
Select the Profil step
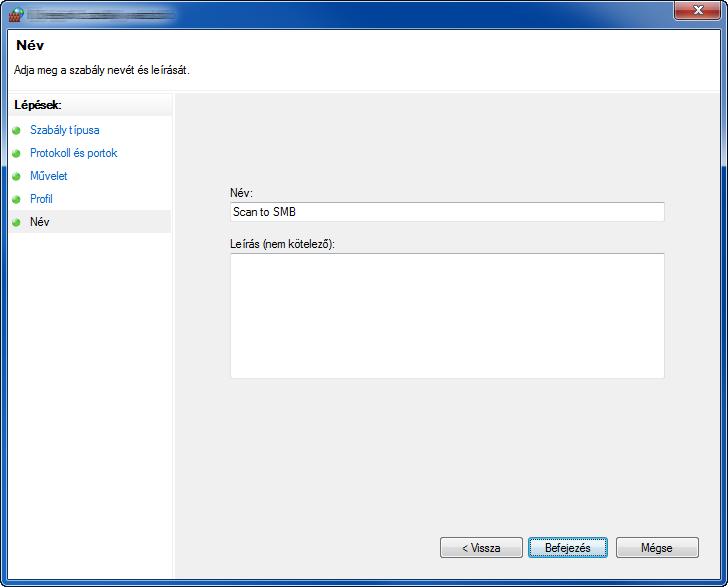pos(41,199)
